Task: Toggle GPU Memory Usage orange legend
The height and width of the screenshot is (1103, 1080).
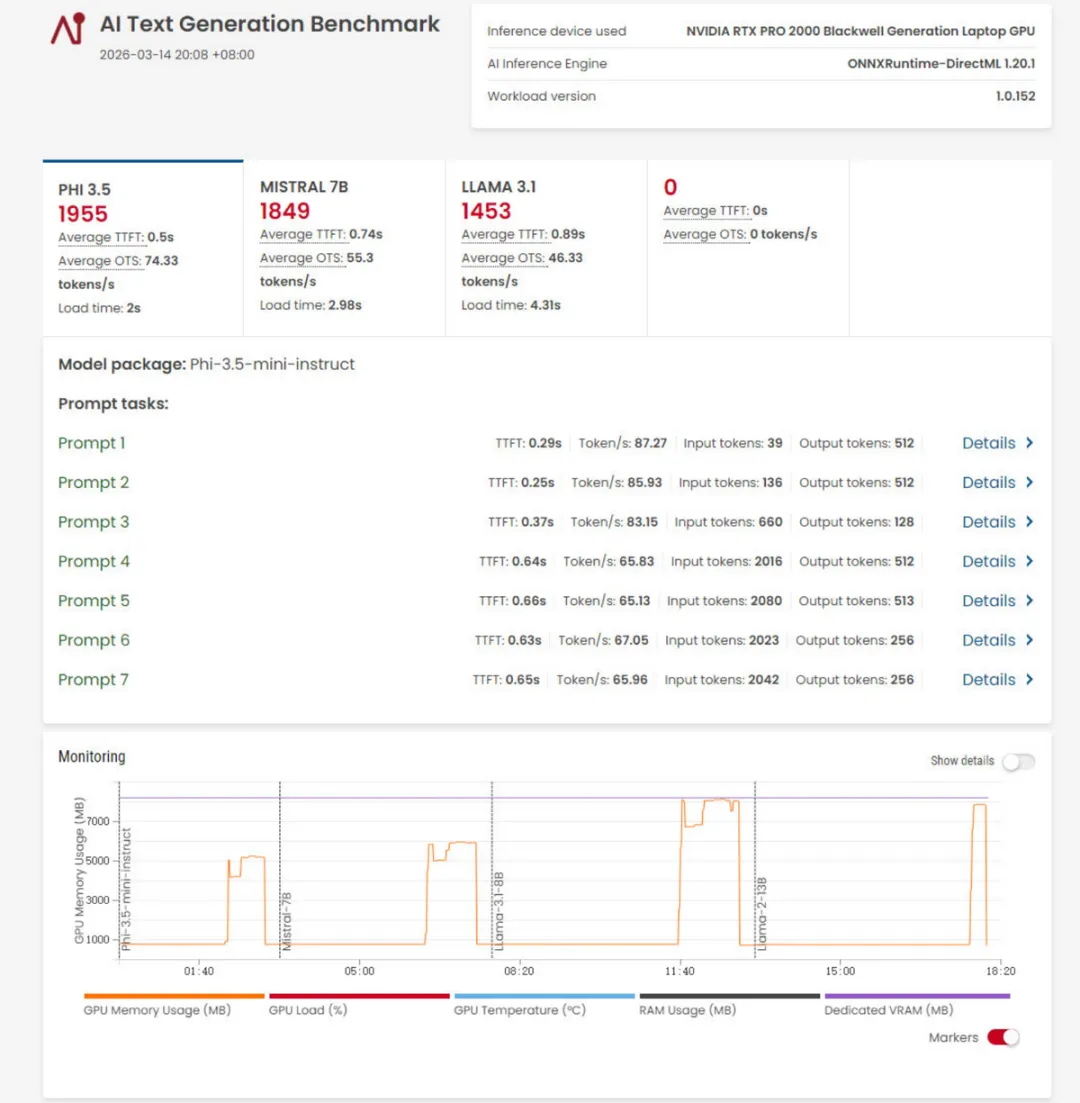Action: (174, 996)
